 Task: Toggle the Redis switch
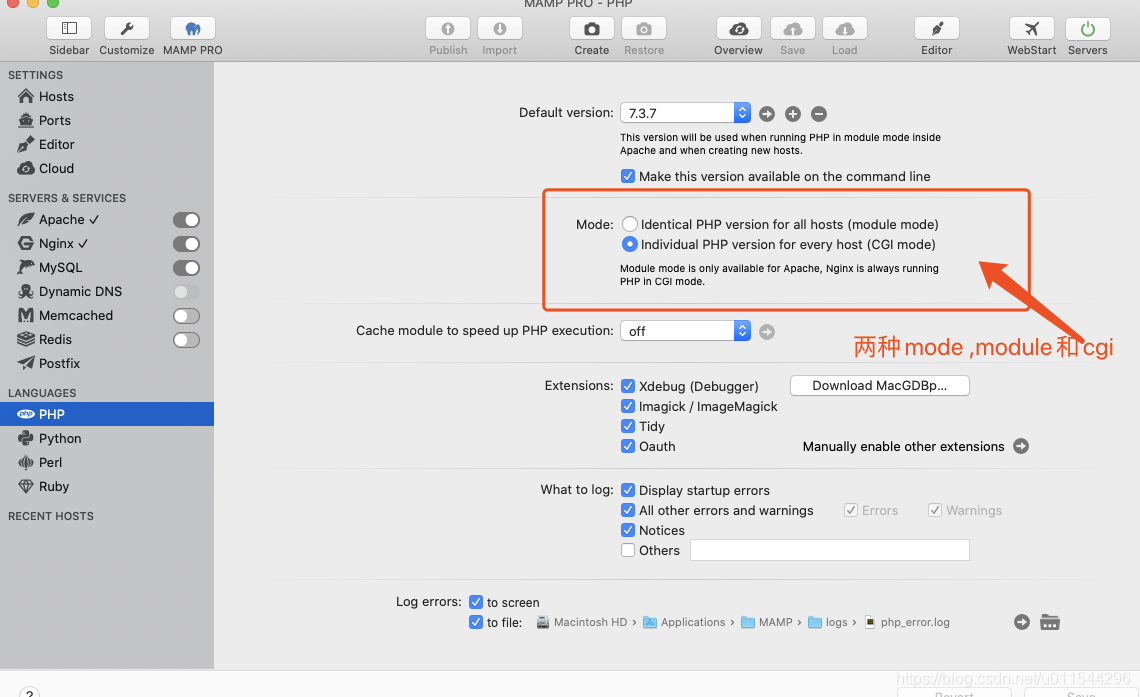click(186, 339)
